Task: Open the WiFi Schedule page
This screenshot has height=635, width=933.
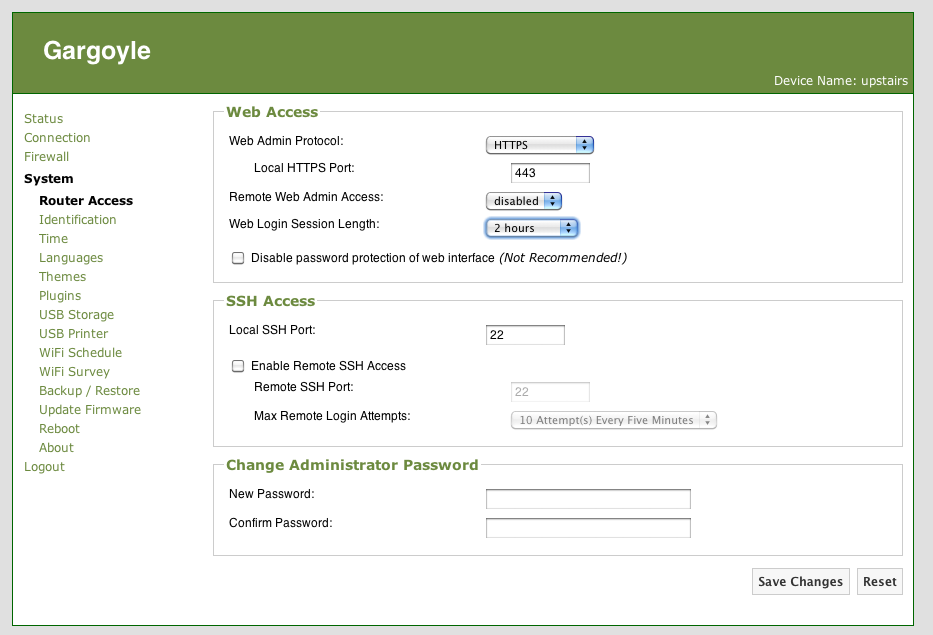Action: [x=80, y=353]
